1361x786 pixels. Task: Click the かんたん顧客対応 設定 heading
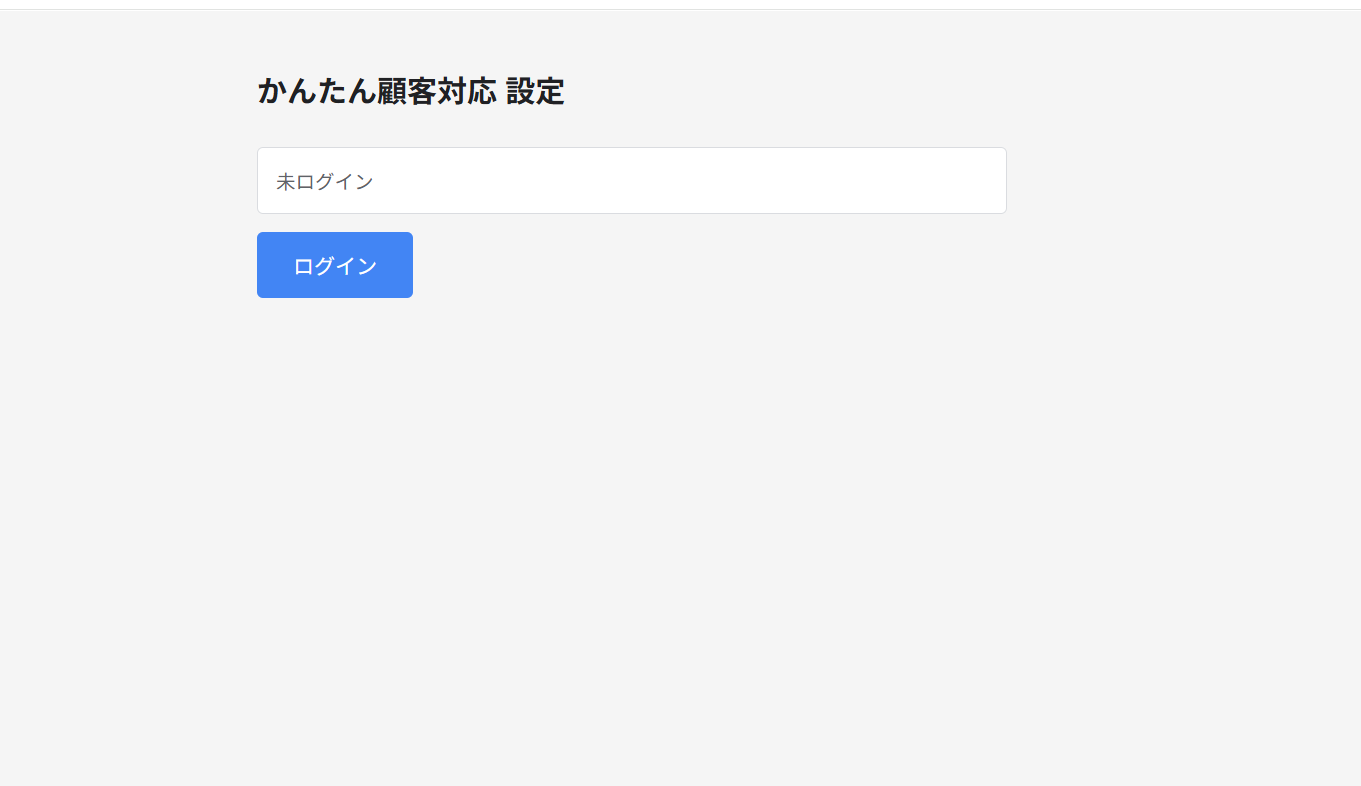point(410,91)
